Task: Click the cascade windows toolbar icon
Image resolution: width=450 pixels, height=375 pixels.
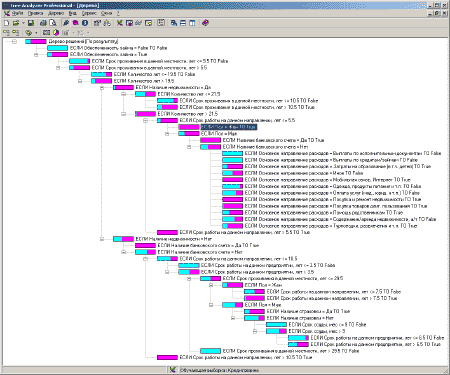Action: [174, 23]
